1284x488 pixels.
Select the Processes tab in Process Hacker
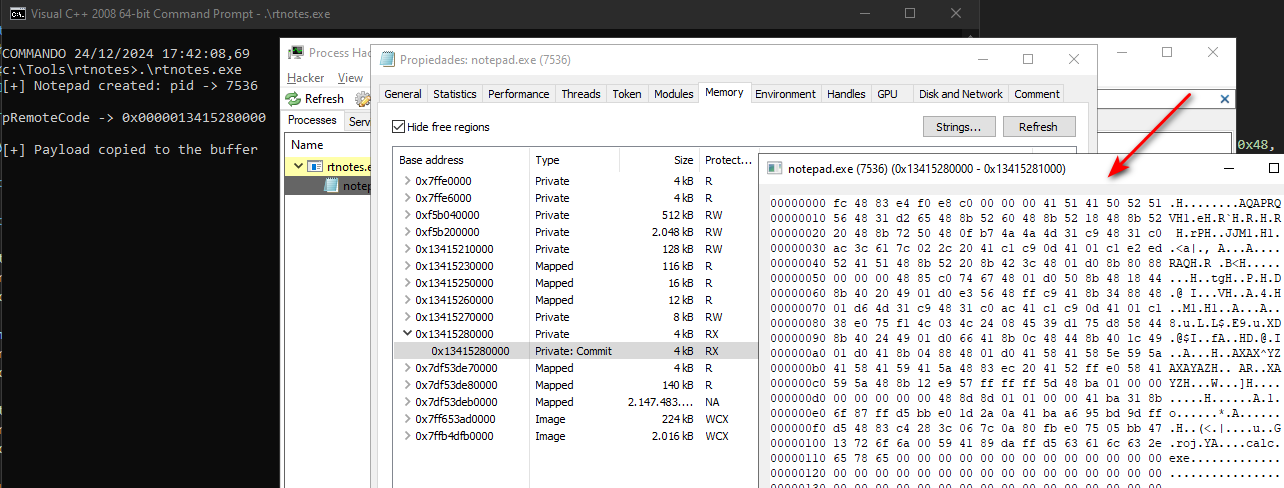312,120
